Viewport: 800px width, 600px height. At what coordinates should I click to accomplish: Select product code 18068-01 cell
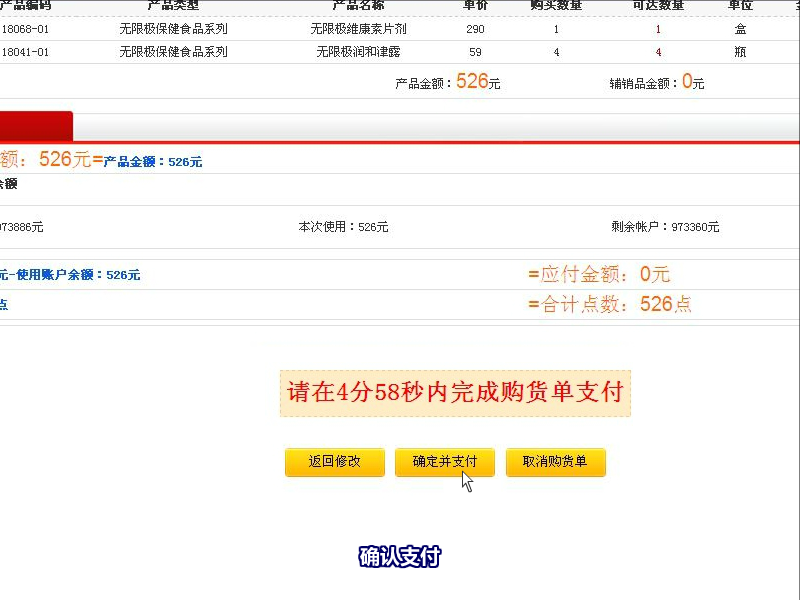25,29
